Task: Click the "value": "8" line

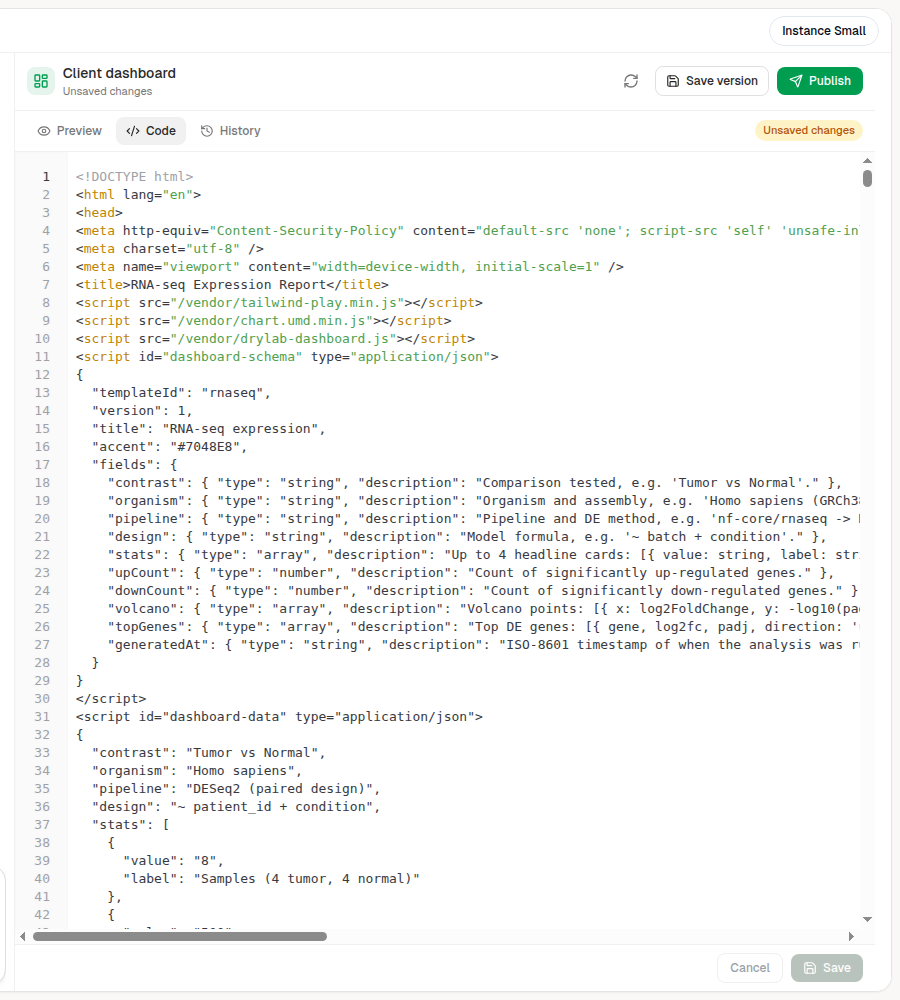Action: 173,861
